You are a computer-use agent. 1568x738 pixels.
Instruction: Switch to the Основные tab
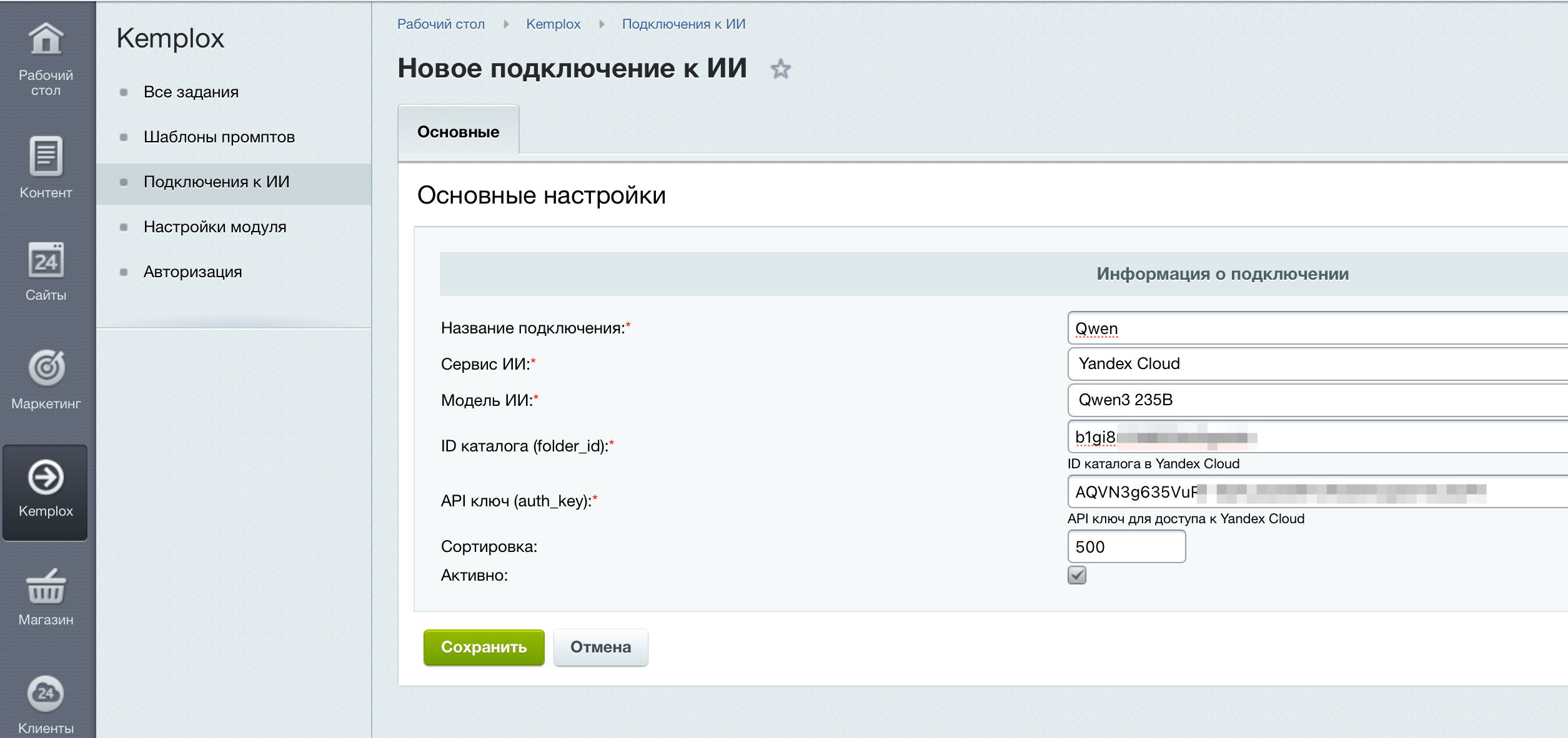tap(458, 132)
